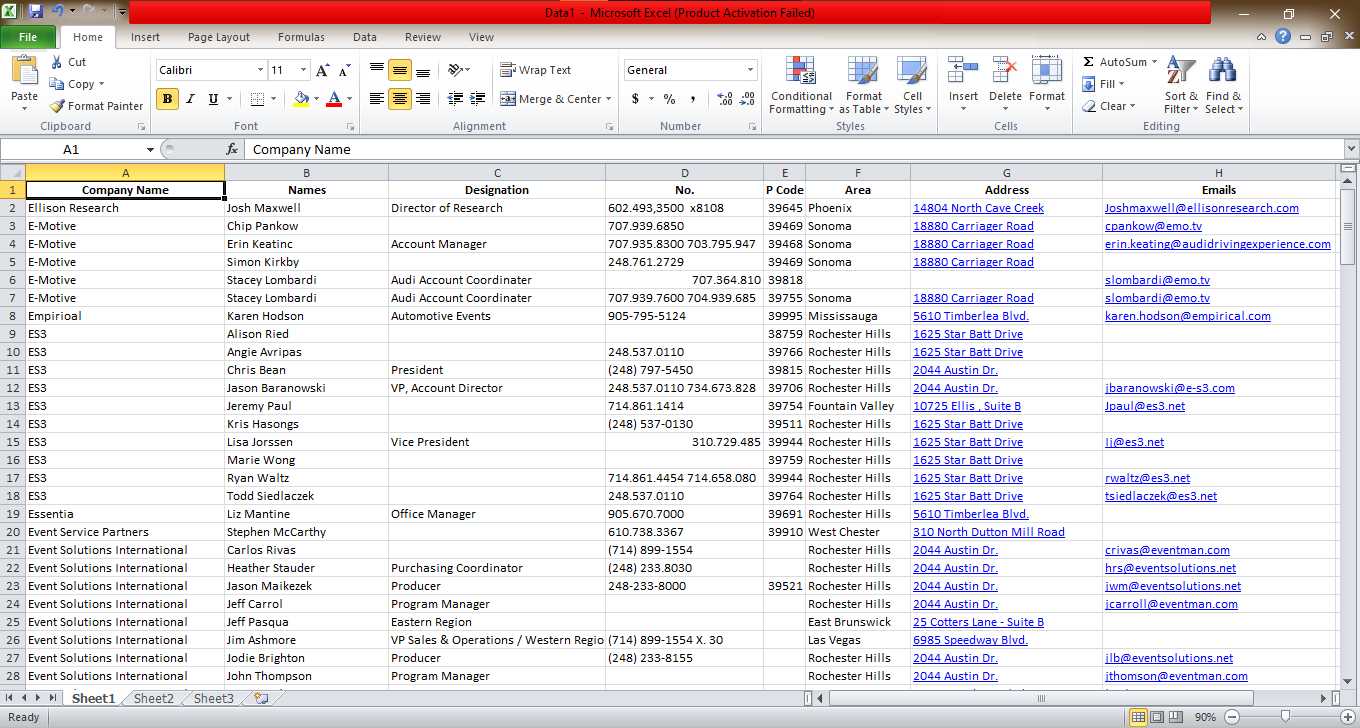This screenshot has height=728, width=1360.
Task: Open the 10725 Ellis, Suite B link
Action: [x=967, y=406]
